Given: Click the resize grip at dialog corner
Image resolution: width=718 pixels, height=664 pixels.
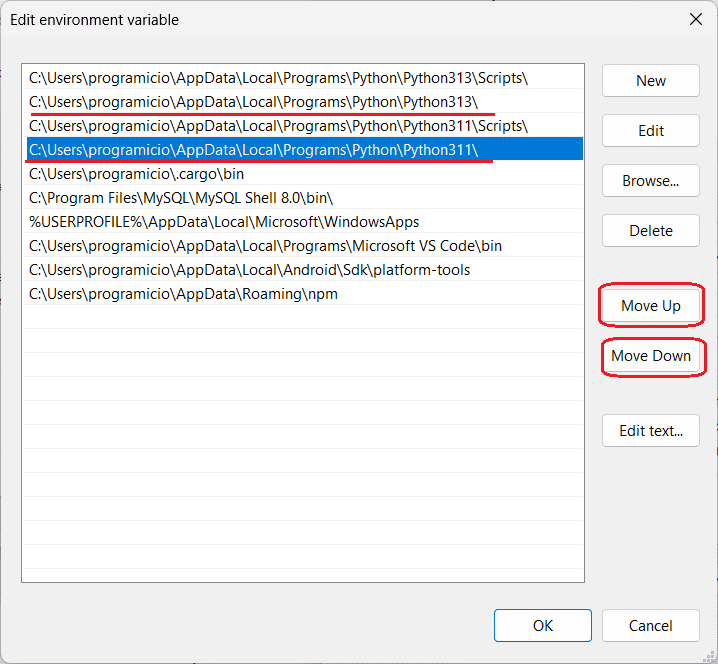Looking at the screenshot, I should [x=709, y=656].
